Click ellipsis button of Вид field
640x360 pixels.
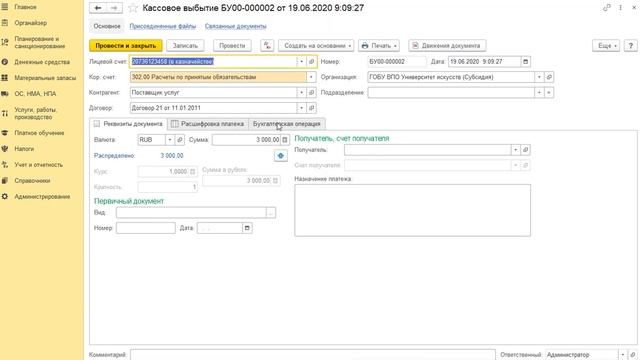point(271,212)
